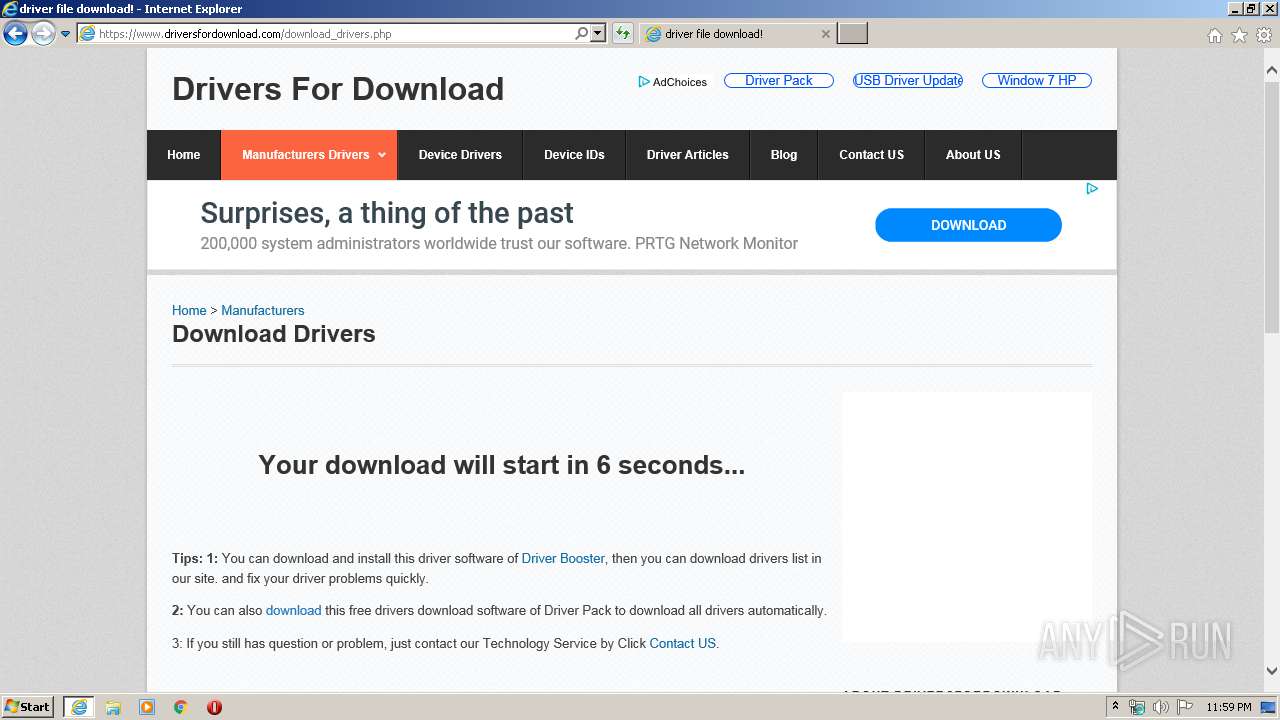1280x720 pixels.
Task: Click the Home breadcrumb link
Action: [189, 310]
